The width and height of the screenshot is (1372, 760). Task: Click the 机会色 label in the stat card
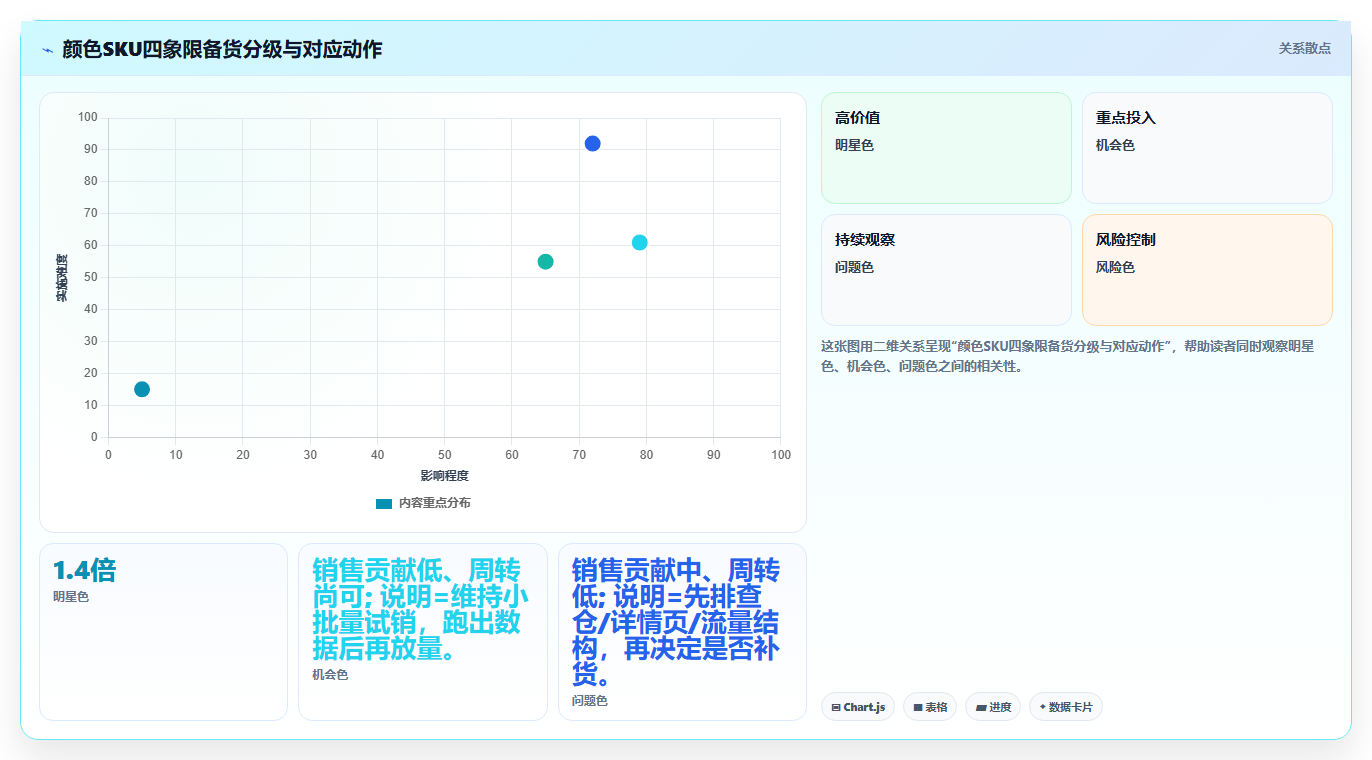coord(330,675)
